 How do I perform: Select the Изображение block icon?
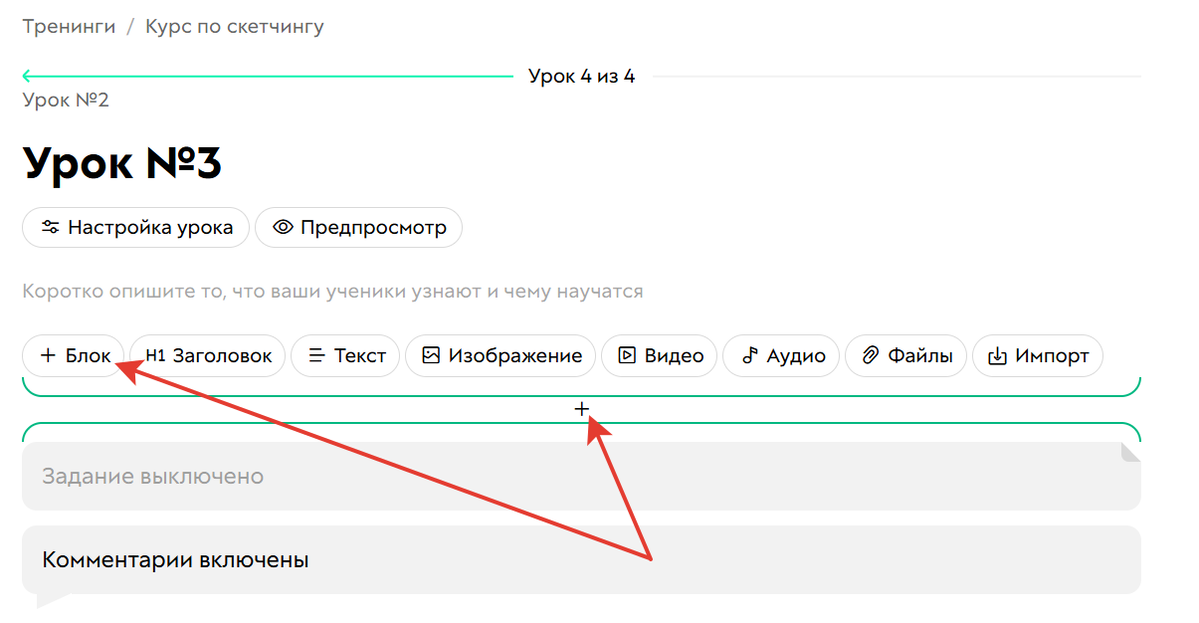430,355
